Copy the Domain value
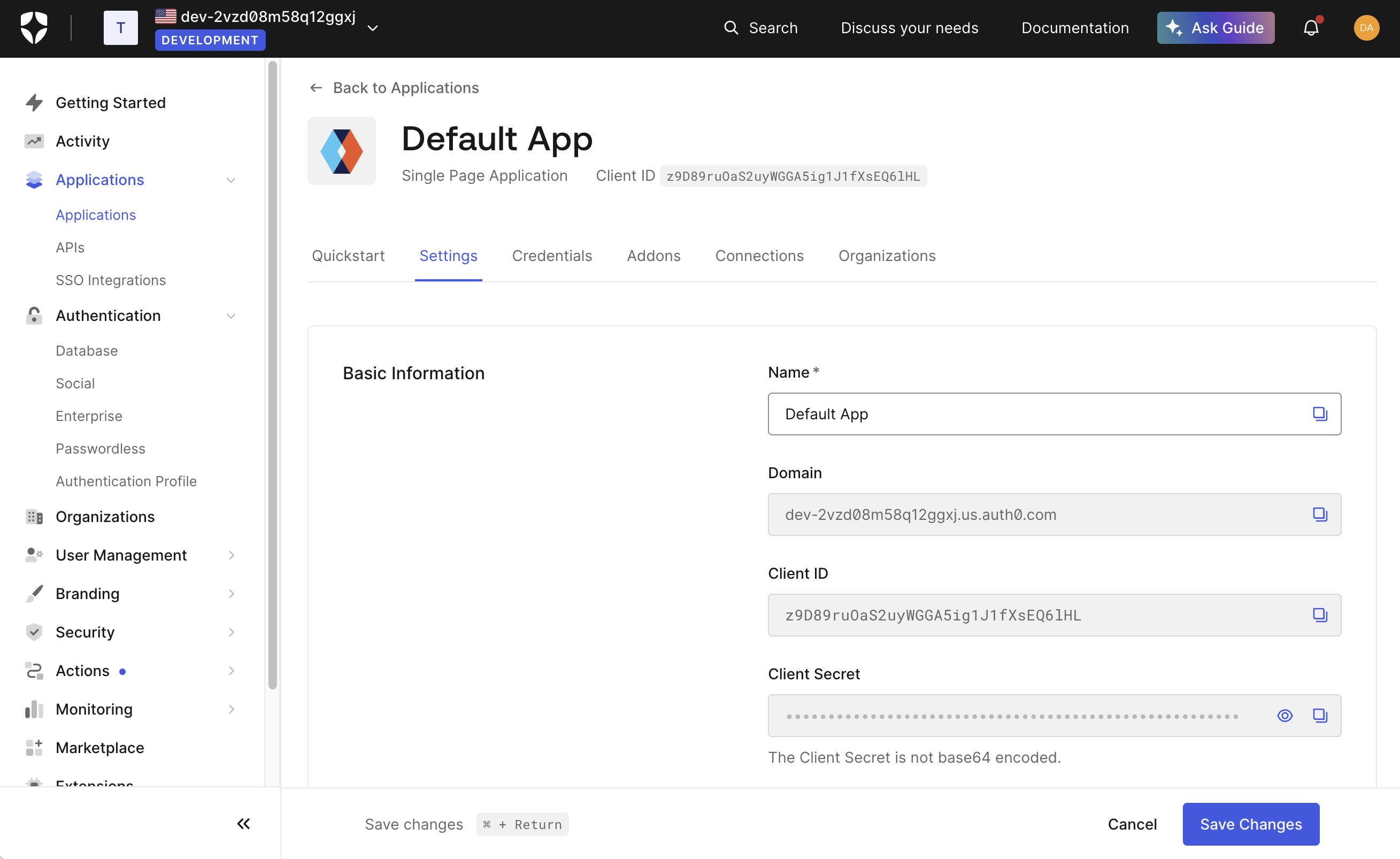This screenshot has height=859, width=1400. pyautogui.click(x=1320, y=514)
